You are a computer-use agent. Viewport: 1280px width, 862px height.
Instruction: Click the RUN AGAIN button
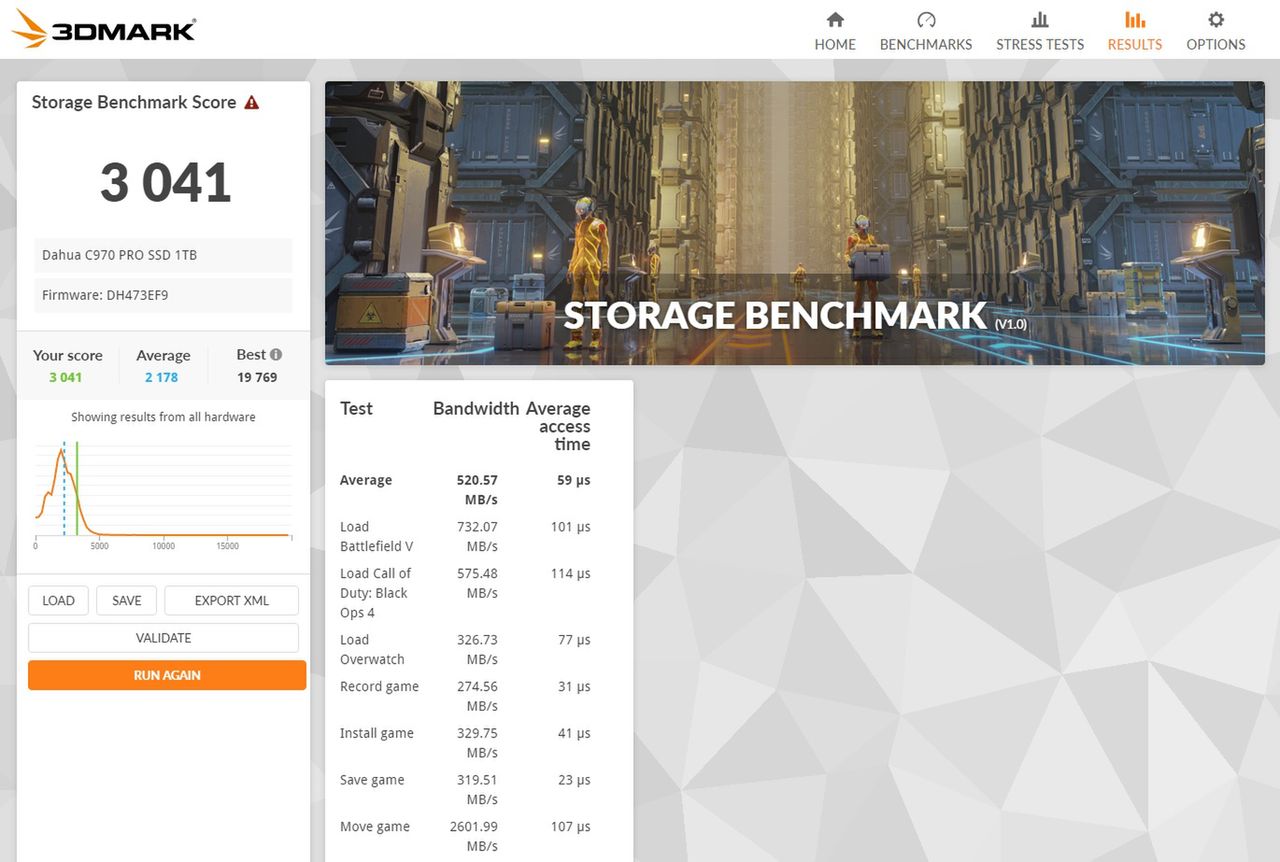pyautogui.click(x=167, y=675)
